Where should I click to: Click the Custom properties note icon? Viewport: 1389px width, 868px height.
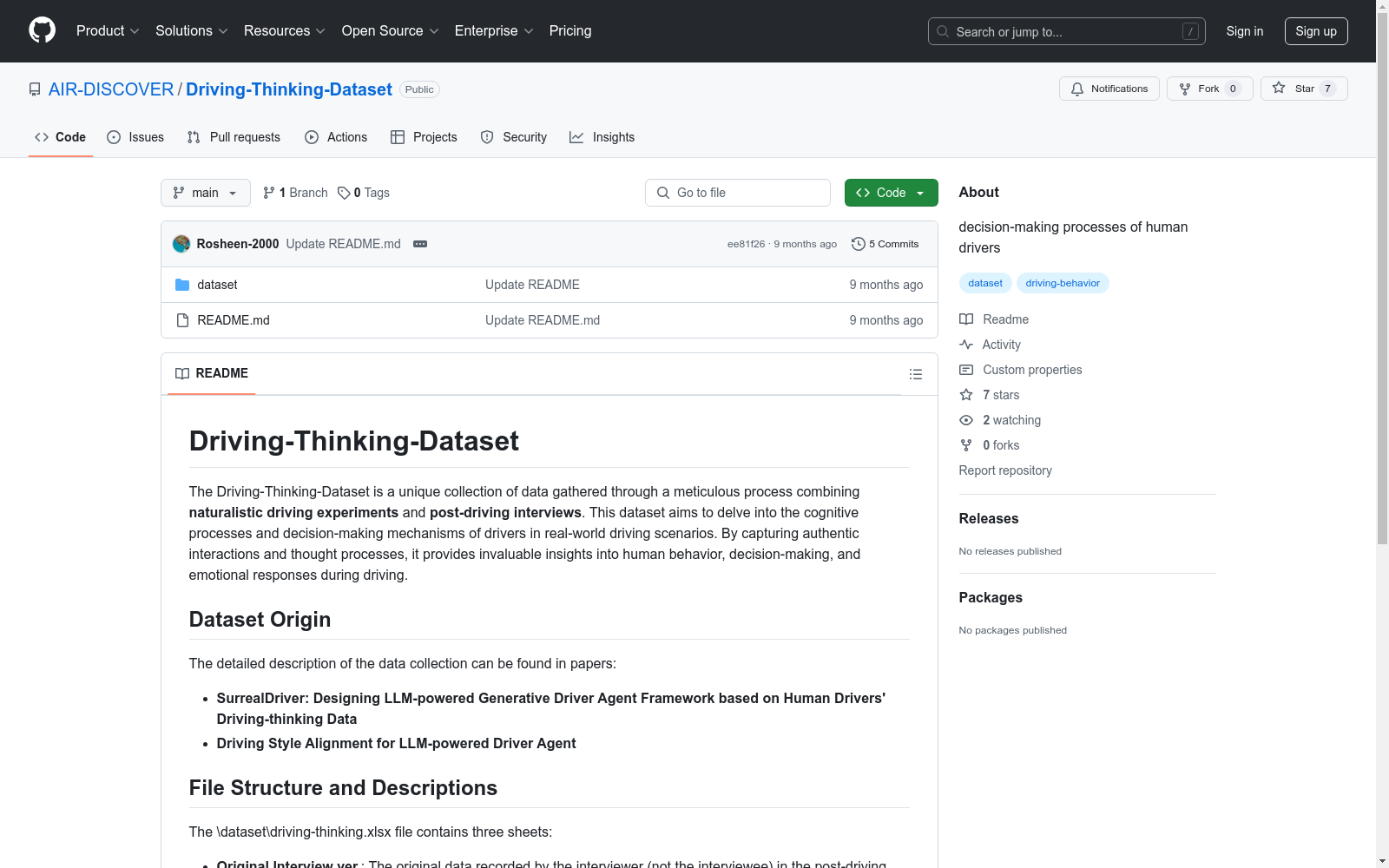click(x=966, y=370)
